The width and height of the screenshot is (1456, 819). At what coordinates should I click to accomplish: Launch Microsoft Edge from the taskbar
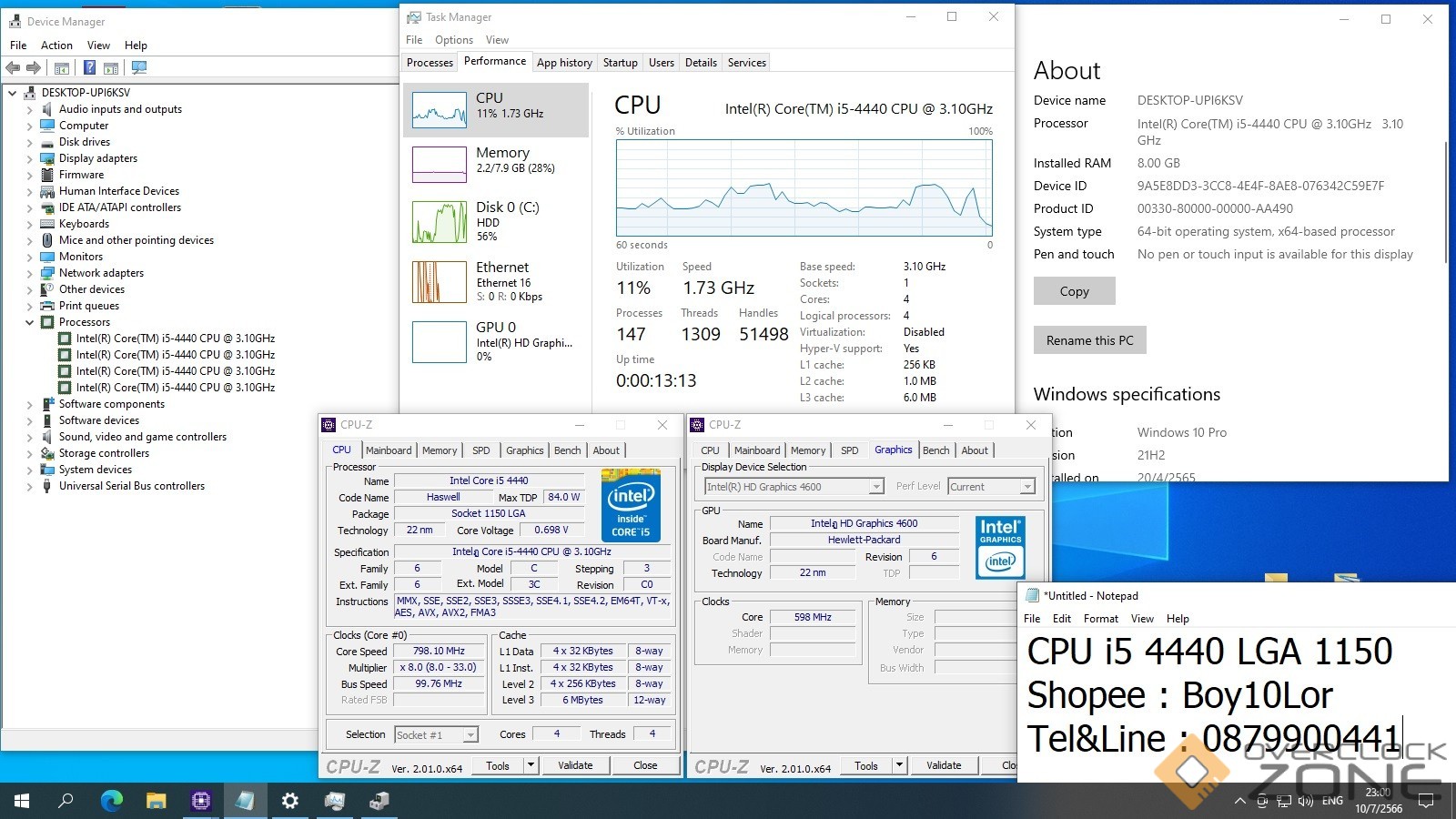coord(111,801)
